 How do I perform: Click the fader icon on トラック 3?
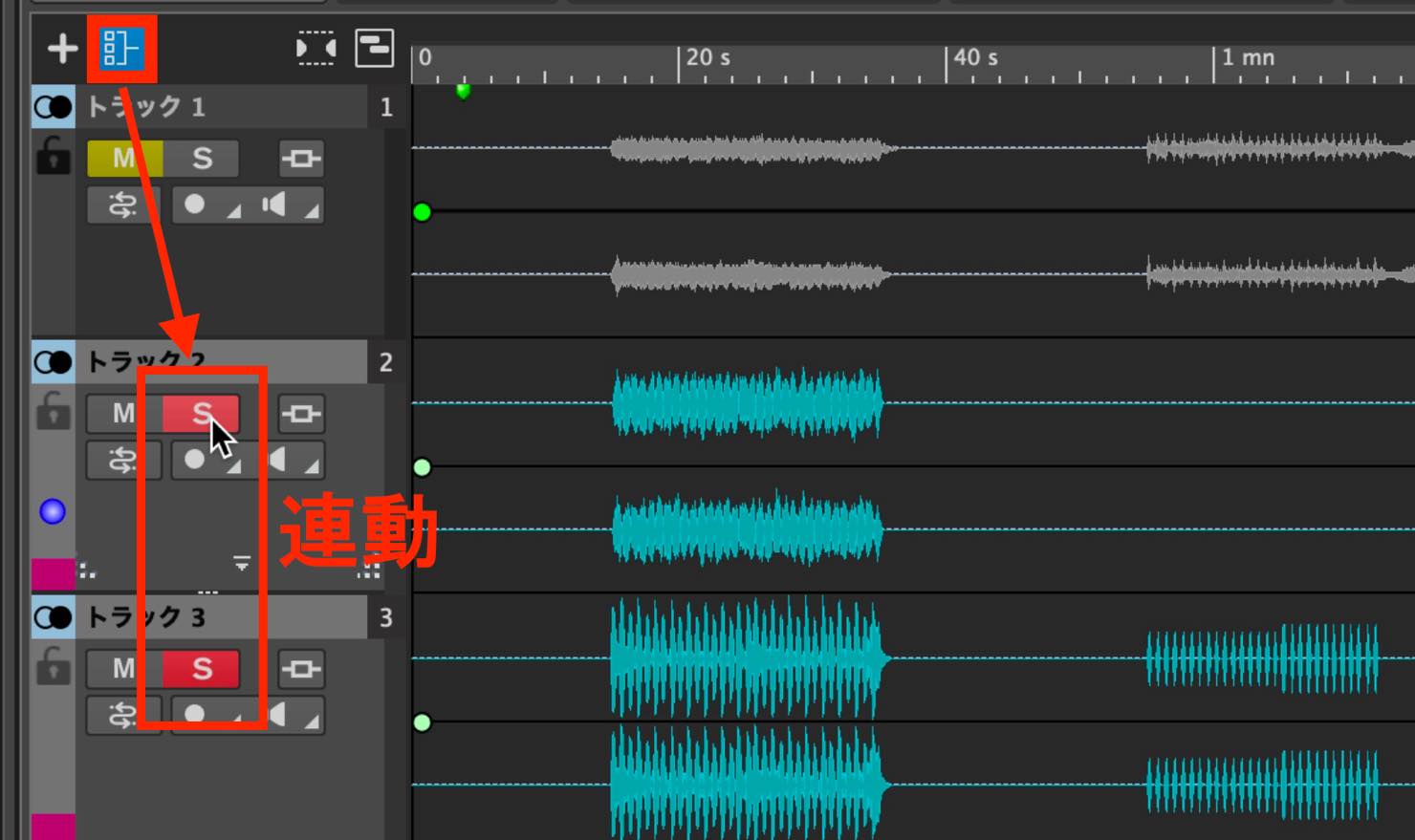(x=301, y=669)
